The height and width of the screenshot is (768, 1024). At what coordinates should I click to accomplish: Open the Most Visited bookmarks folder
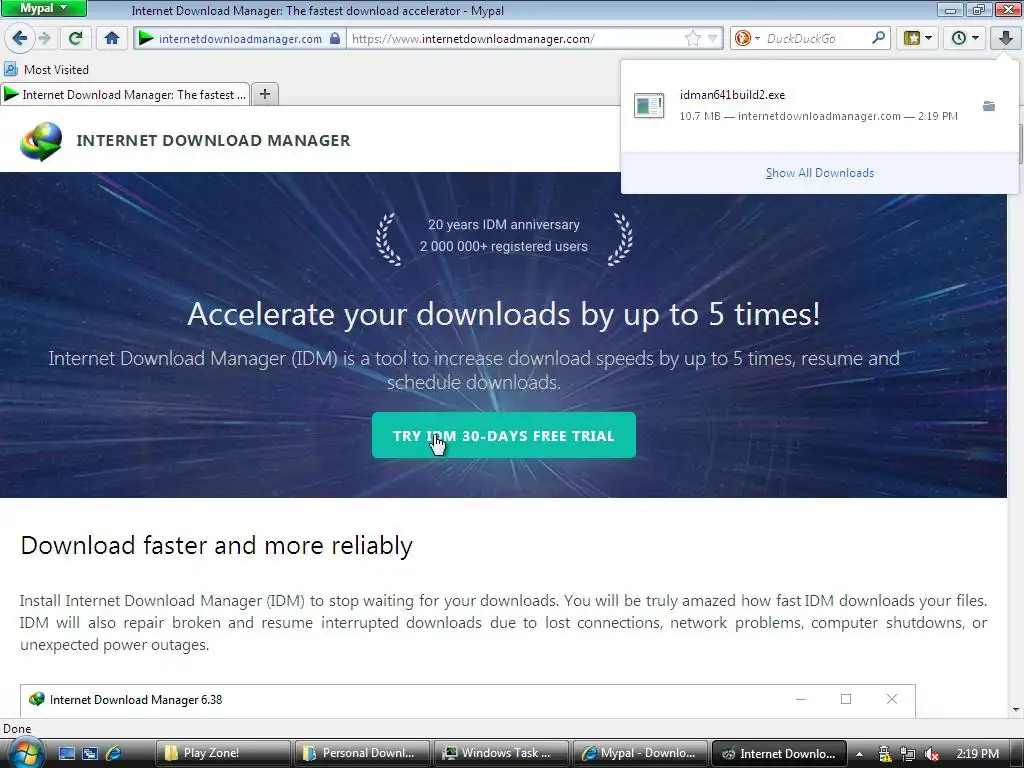46,69
